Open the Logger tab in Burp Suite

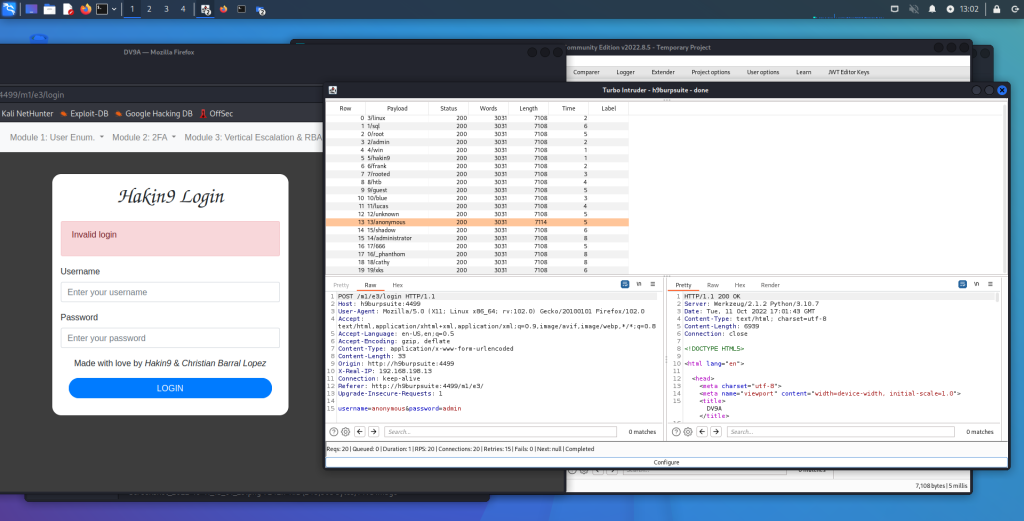point(625,72)
